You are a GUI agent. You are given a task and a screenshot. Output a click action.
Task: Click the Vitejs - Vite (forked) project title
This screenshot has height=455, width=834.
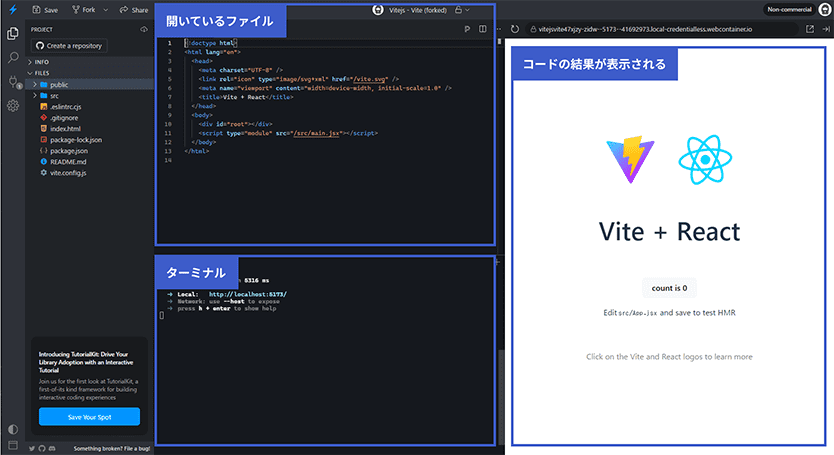pos(418,10)
